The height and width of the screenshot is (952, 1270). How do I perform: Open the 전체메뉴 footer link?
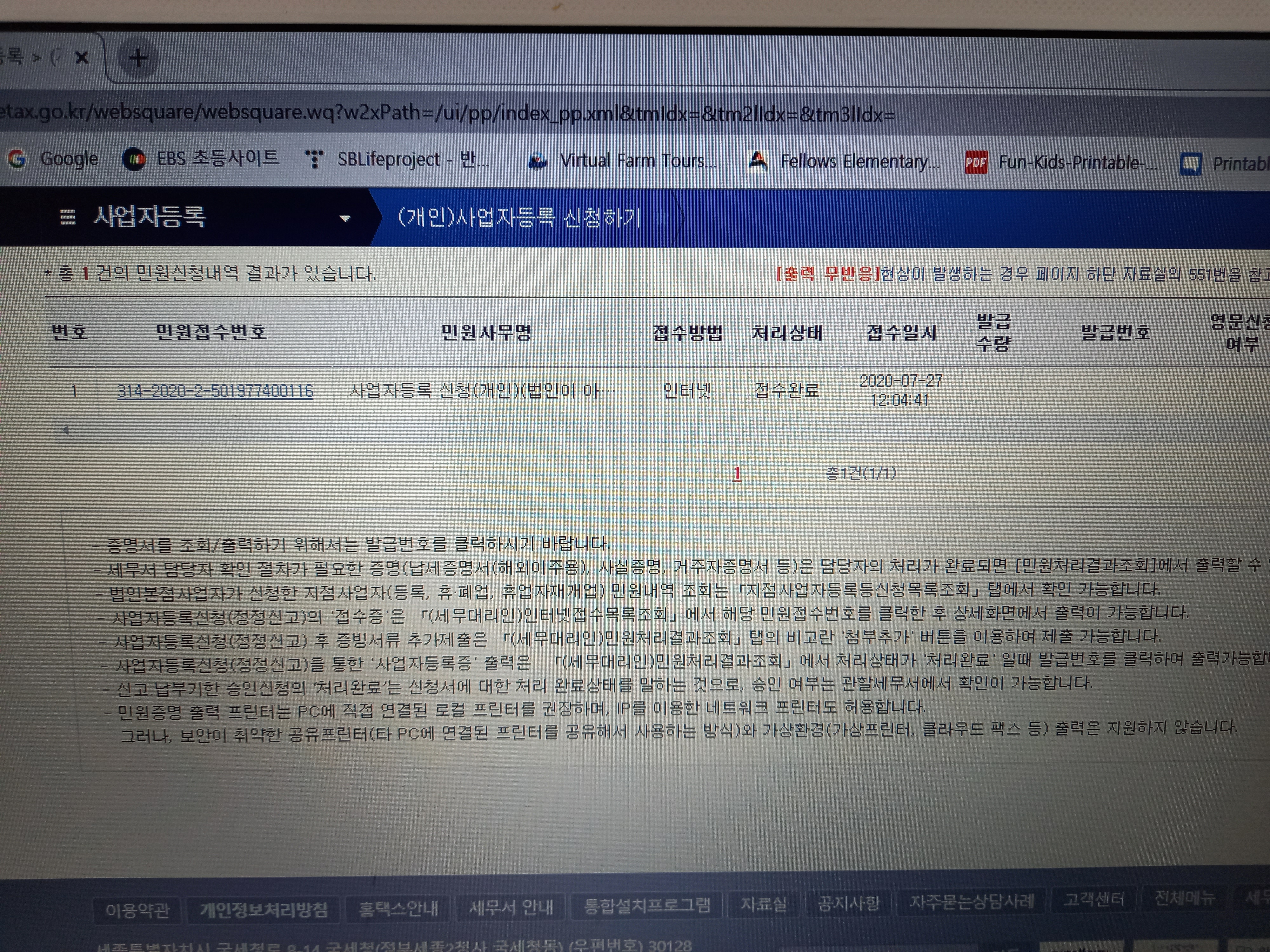click(x=1185, y=897)
